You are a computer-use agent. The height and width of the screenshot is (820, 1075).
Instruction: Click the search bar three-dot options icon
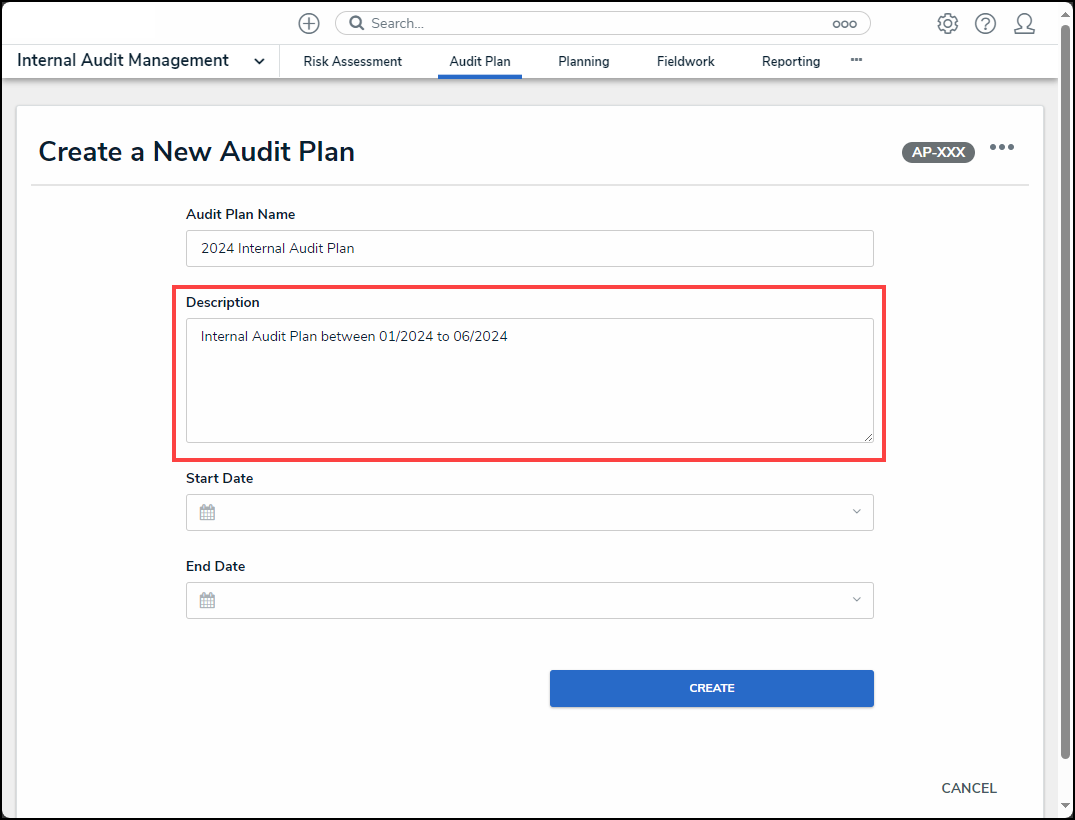click(844, 24)
